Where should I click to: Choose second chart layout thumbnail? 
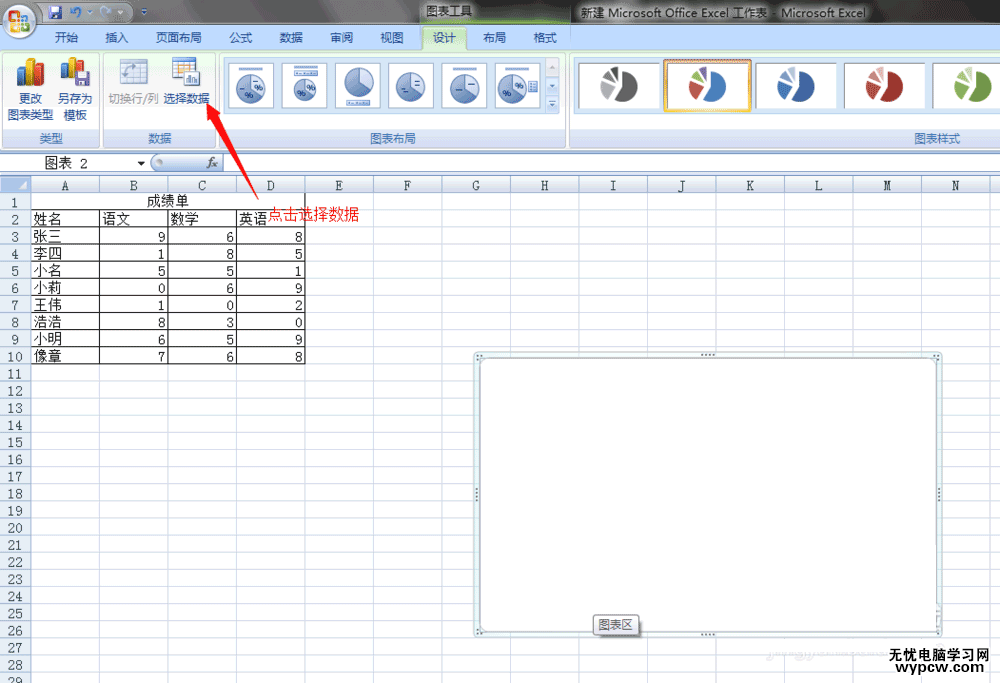(304, 85)
